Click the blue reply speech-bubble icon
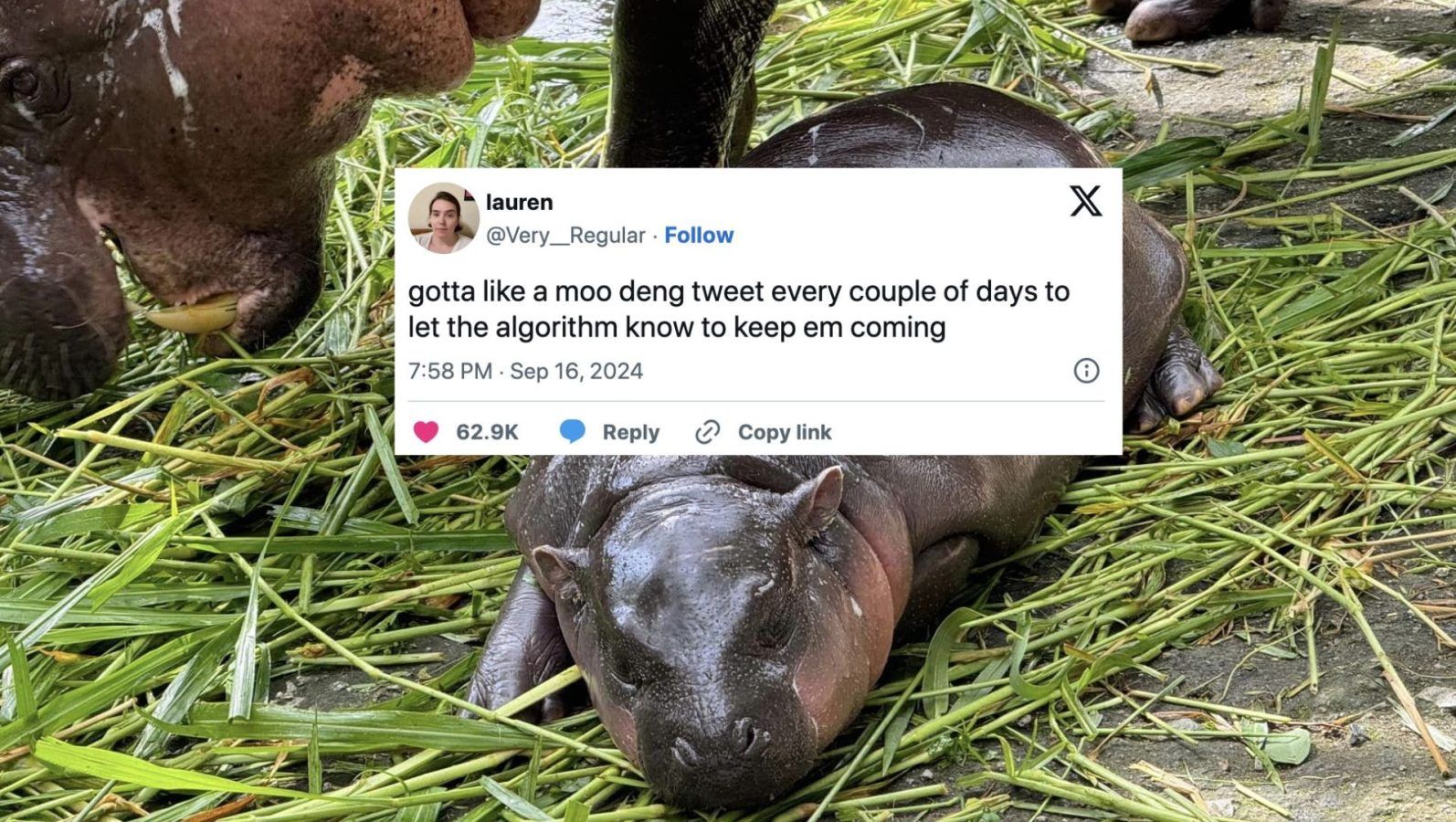The image size is (1456, 822). [x=572, y=432]
